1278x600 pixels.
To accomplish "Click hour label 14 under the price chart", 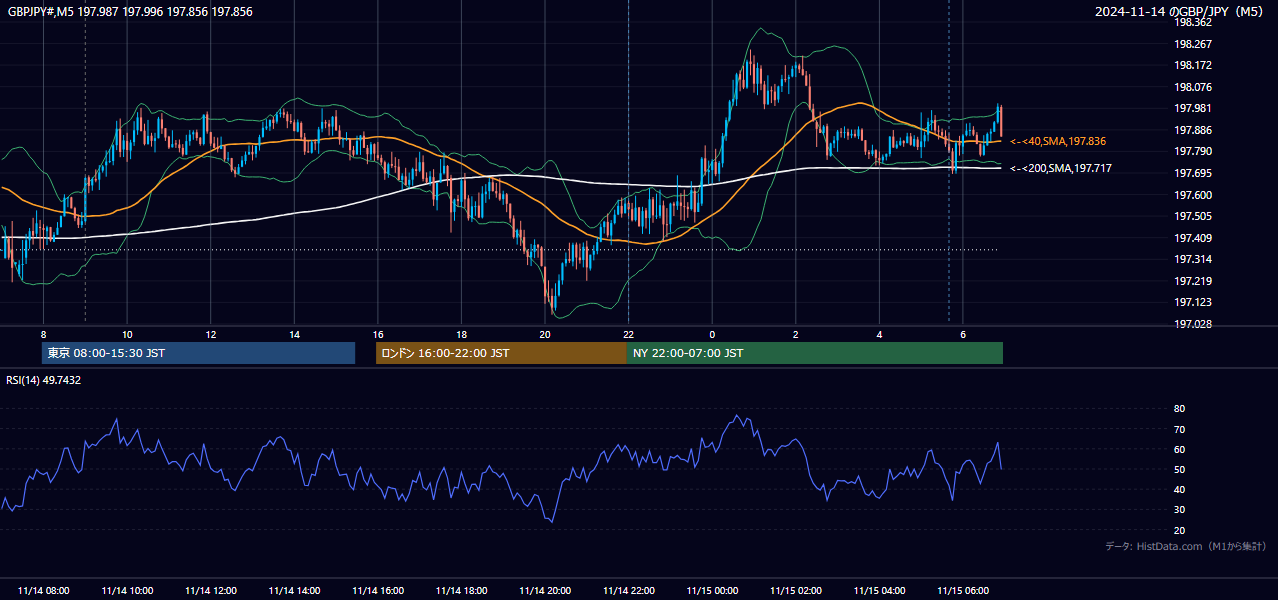I will [294, 334].
